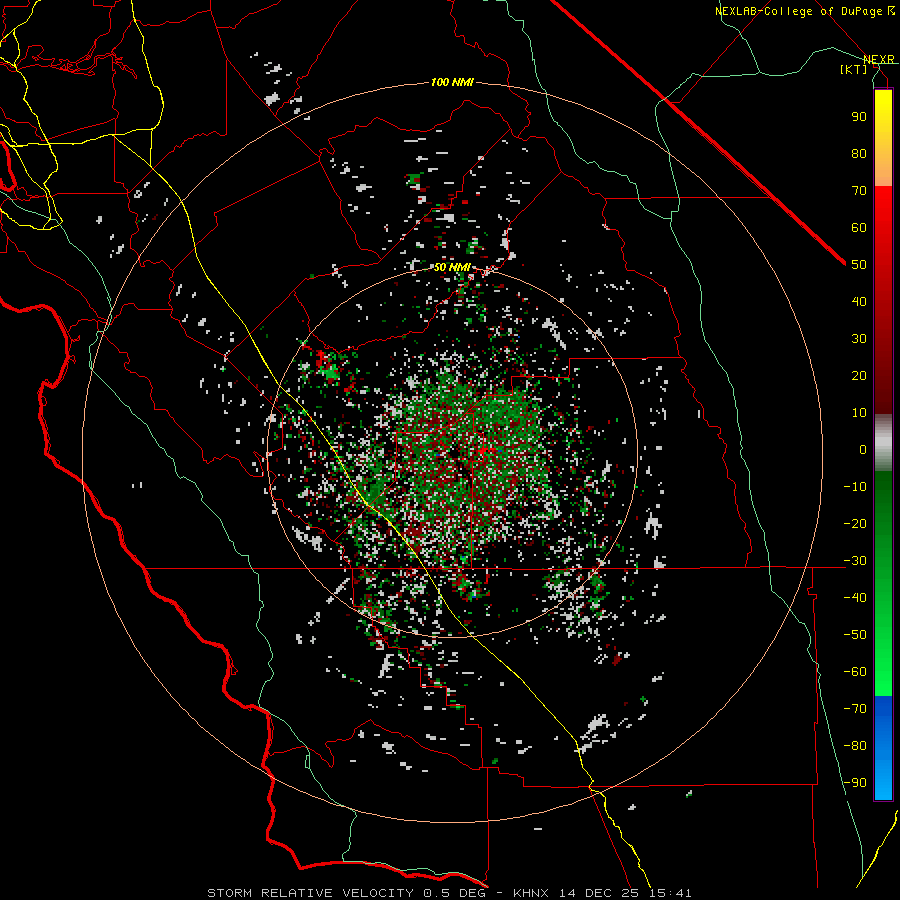Click the 0 value on velocity scale
This screenshot has width=900, height=900.
click(863, 450)
